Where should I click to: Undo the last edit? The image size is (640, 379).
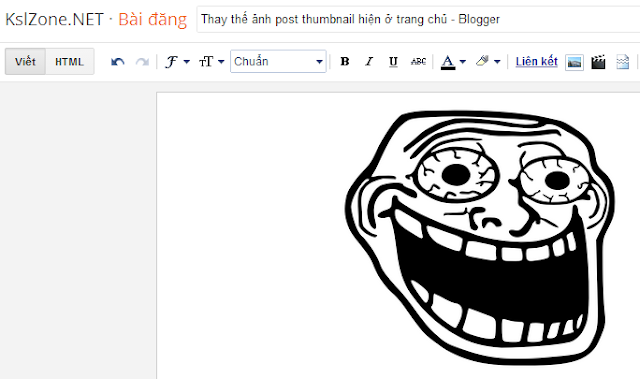[x=118, y=62]
